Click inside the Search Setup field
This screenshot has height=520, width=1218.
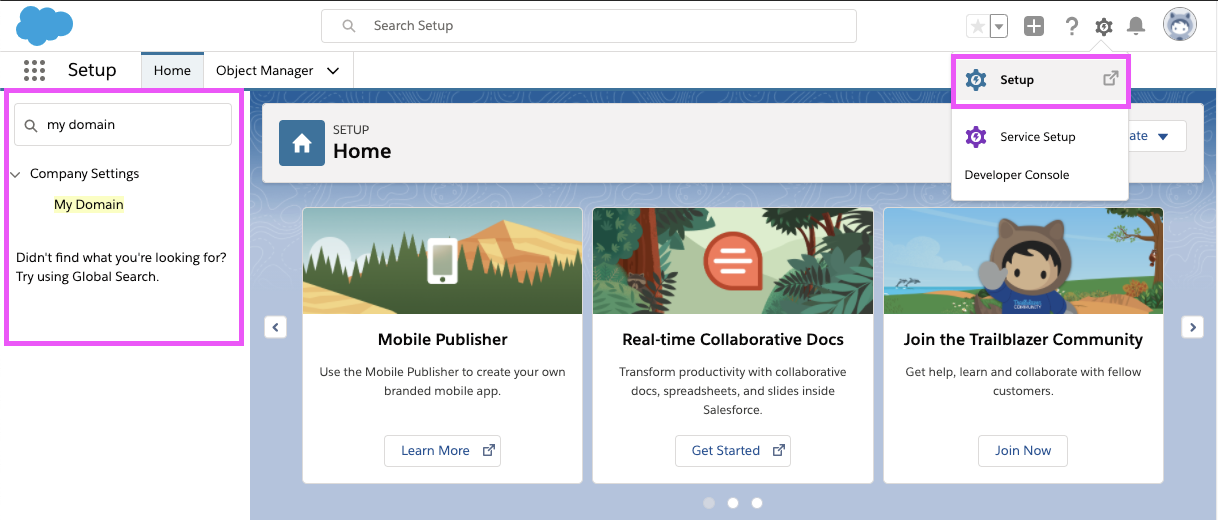tap(588, 26)
